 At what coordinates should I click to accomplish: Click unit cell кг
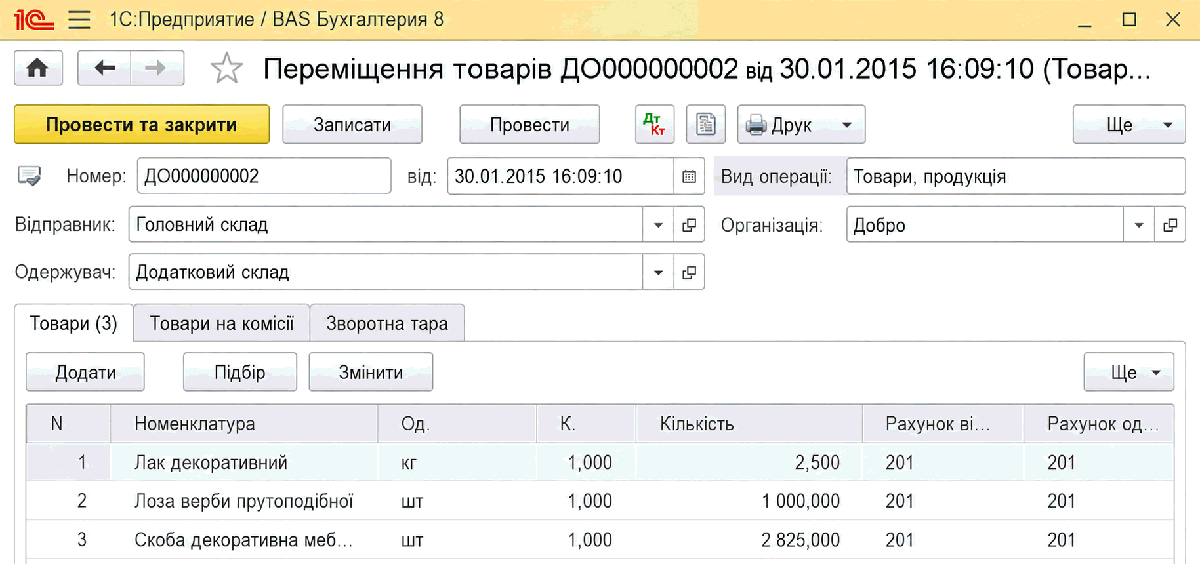[x=457, y=463]
